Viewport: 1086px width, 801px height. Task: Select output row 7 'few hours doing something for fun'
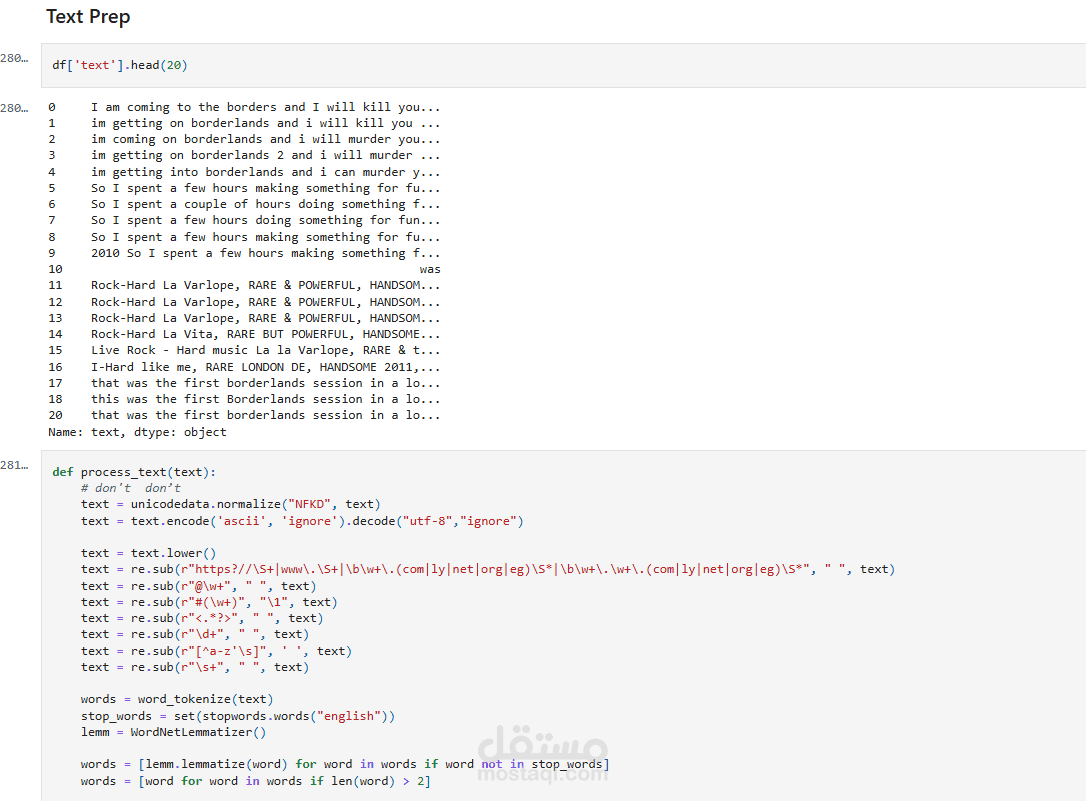coord(244,220)
